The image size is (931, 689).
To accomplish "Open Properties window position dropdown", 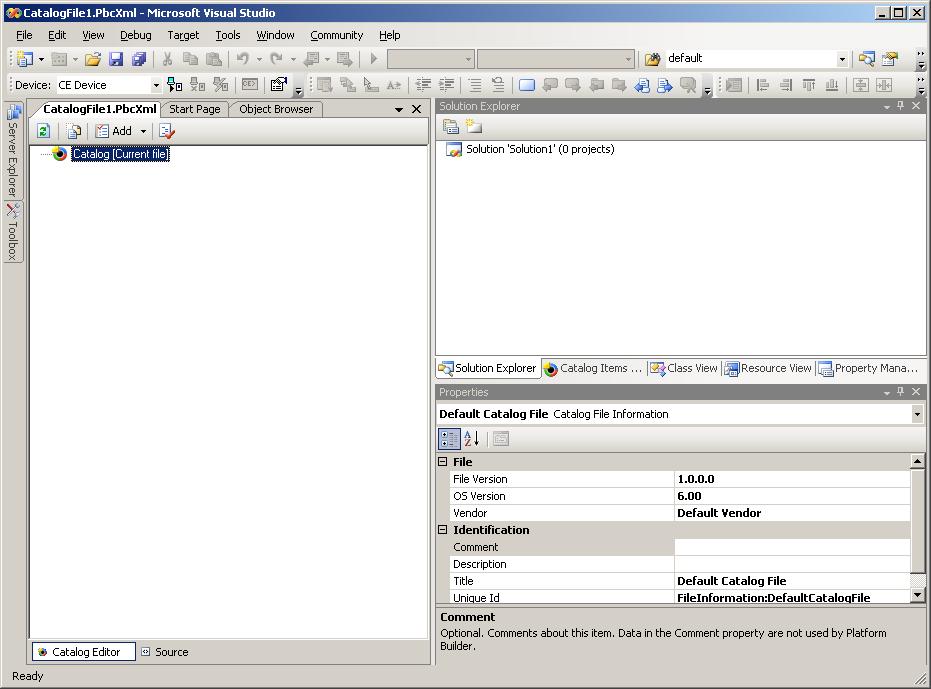I will pyautogui.click(x=886, y=392).
